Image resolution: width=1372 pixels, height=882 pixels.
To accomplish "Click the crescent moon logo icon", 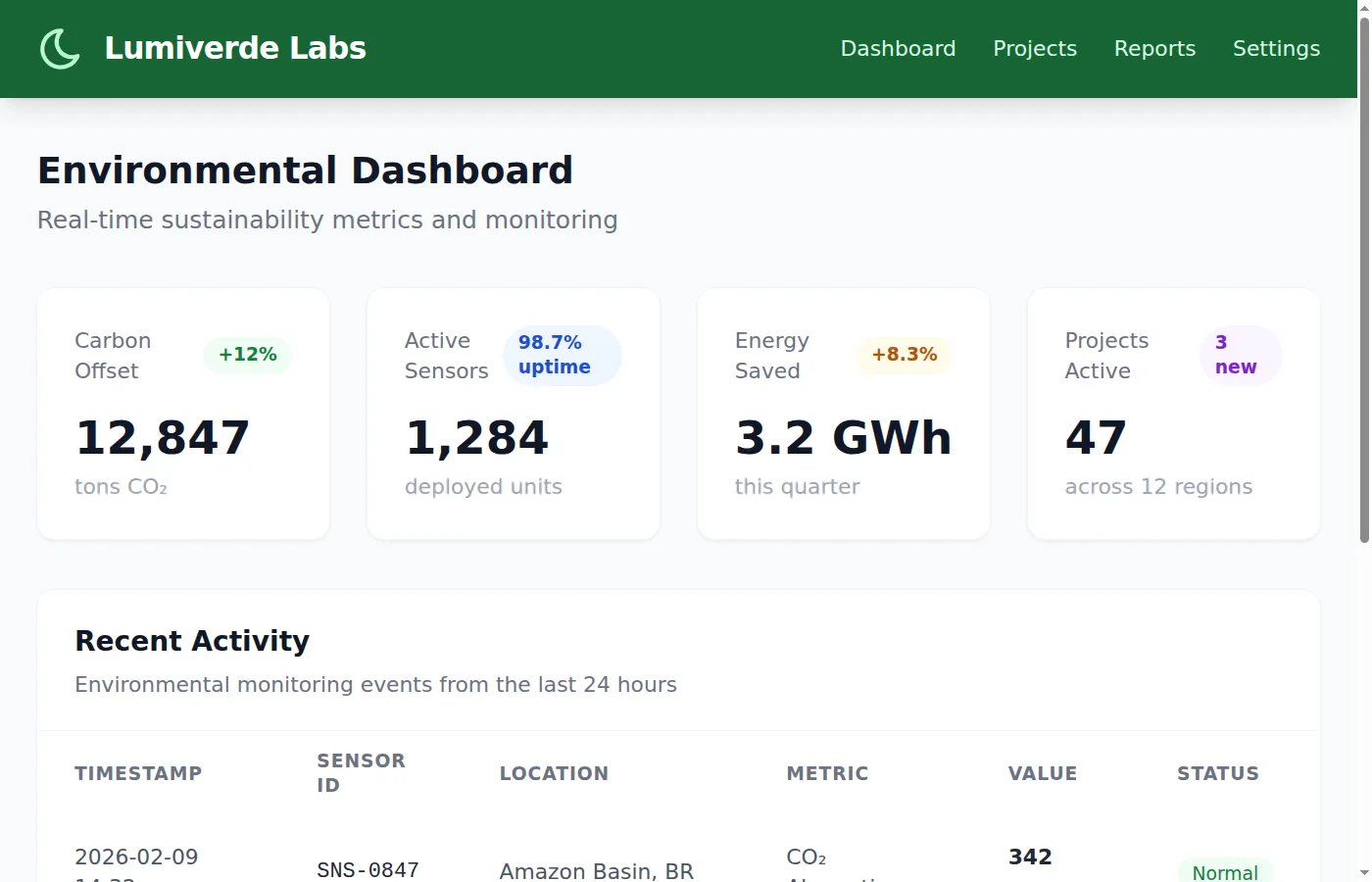I will click(x=59, y=48).
